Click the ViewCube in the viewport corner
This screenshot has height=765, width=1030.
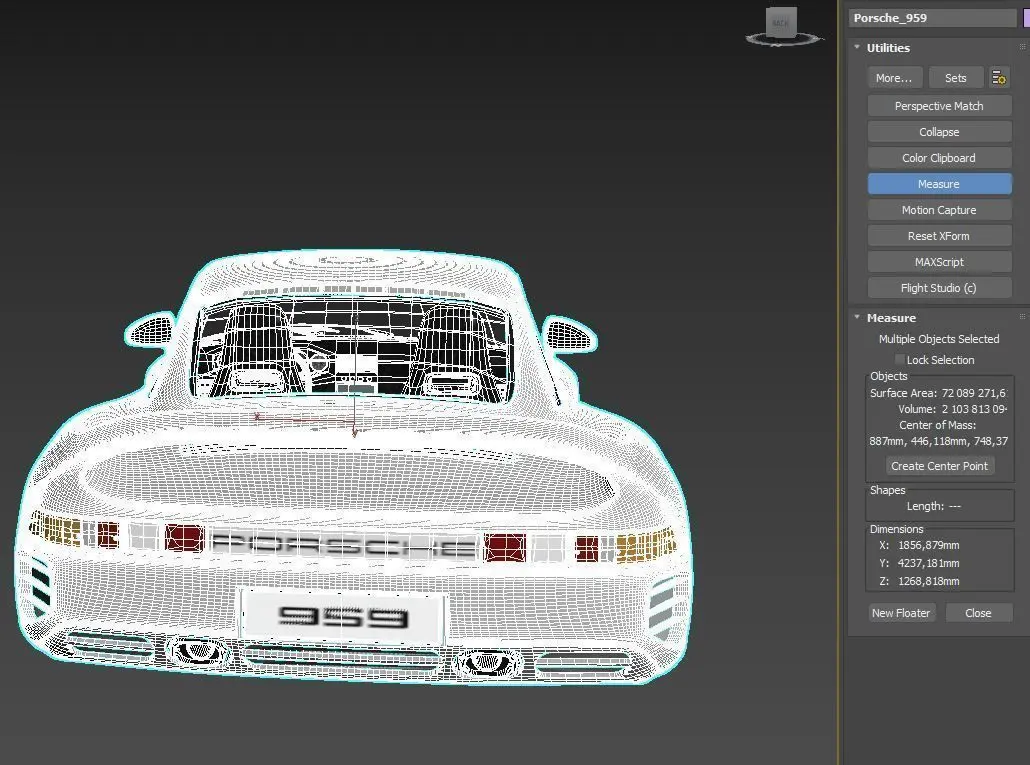click(782, 26)
